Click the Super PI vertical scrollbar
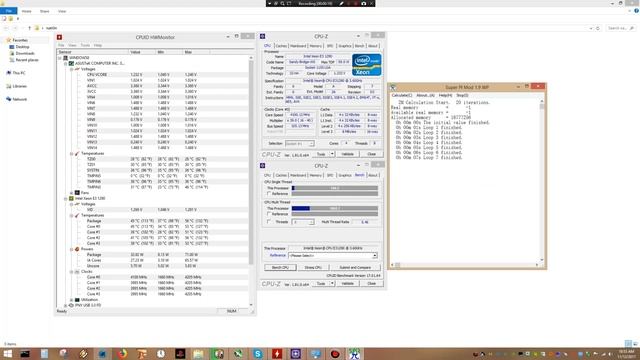Screen dimensions: 640x360 [542, 180]
